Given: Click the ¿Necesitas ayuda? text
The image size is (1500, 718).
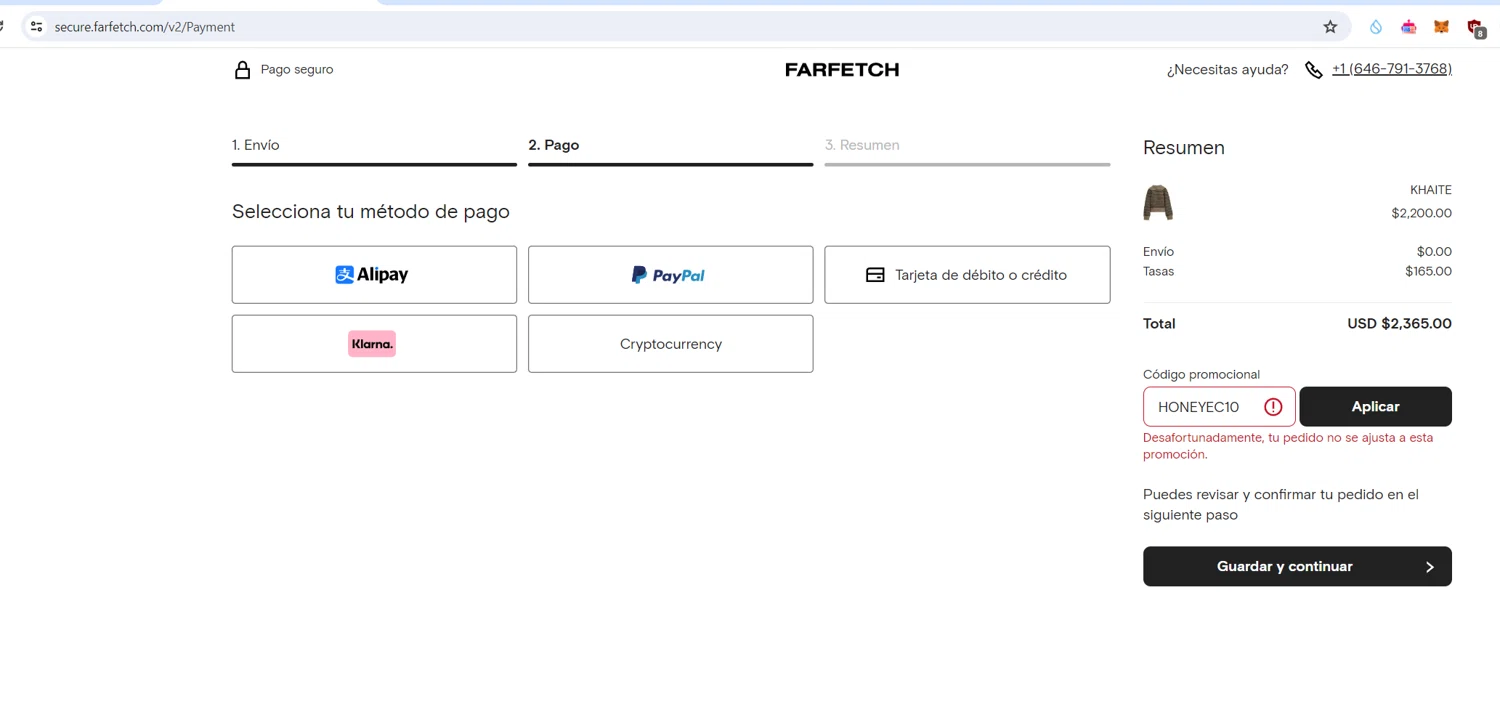Looking at the screenshot, I should click(x=1227, y=70).
